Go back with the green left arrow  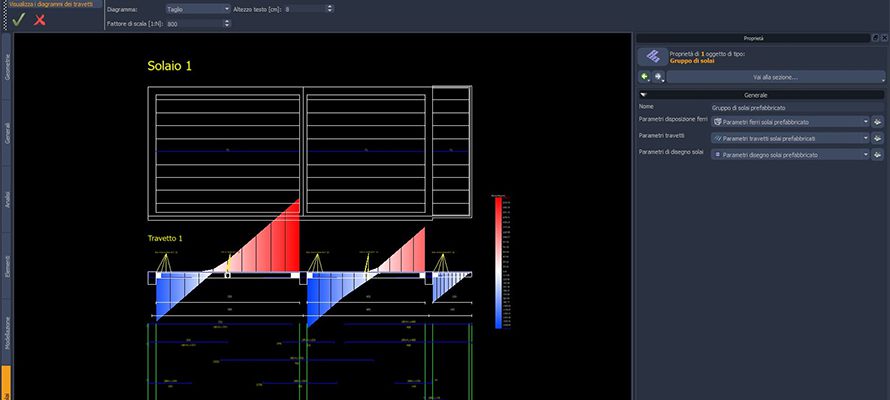tap(645, 77)
